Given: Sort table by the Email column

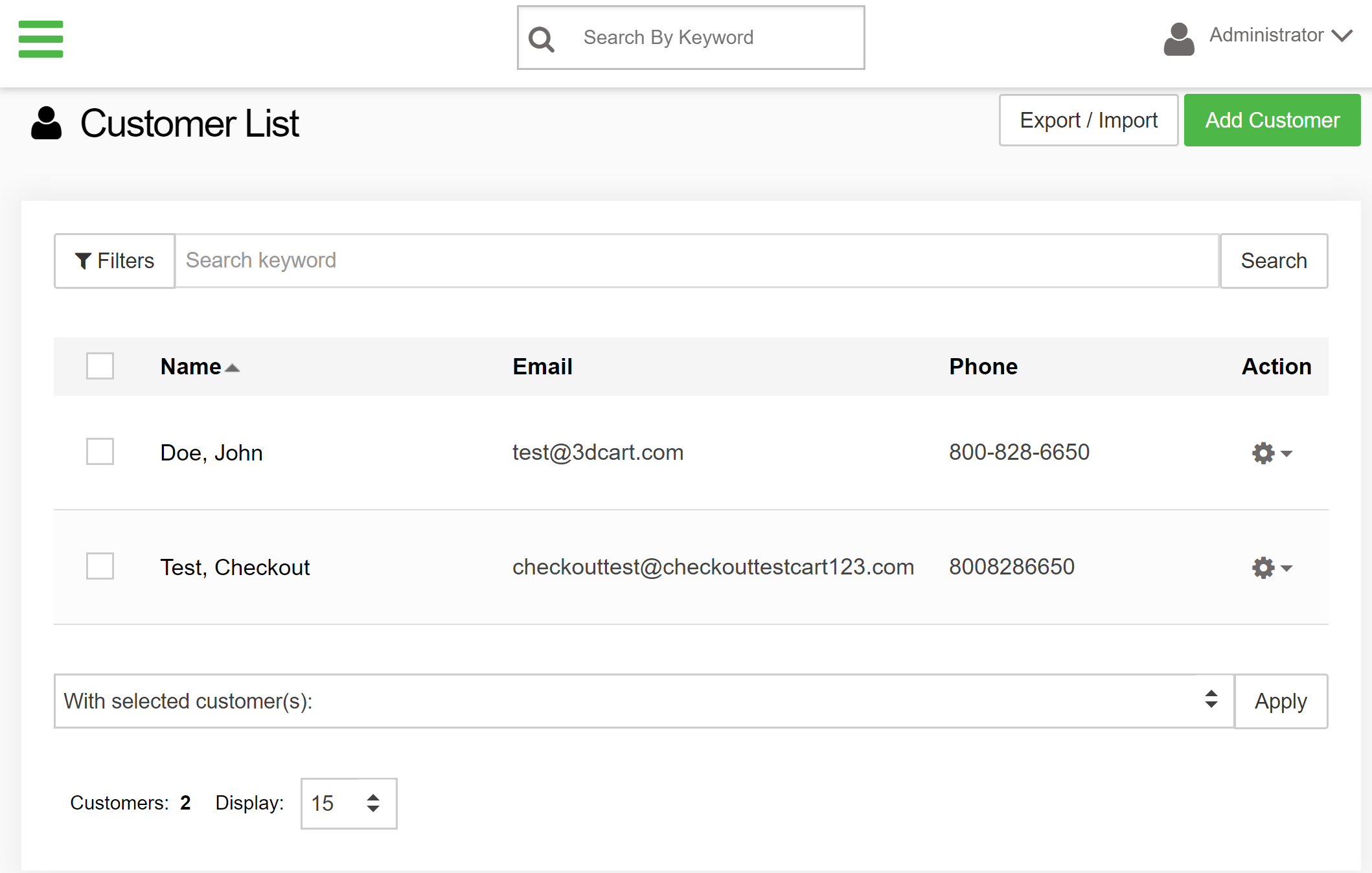Looking at the screenshot, I should point(542,366).
